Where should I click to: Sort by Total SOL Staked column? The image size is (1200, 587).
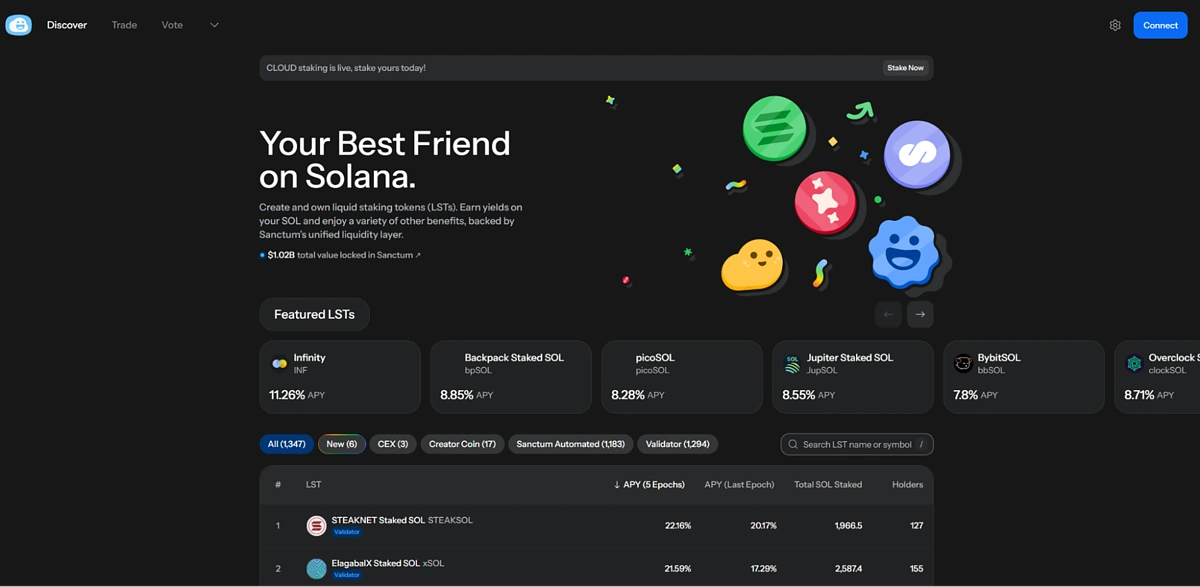[828, 485]
